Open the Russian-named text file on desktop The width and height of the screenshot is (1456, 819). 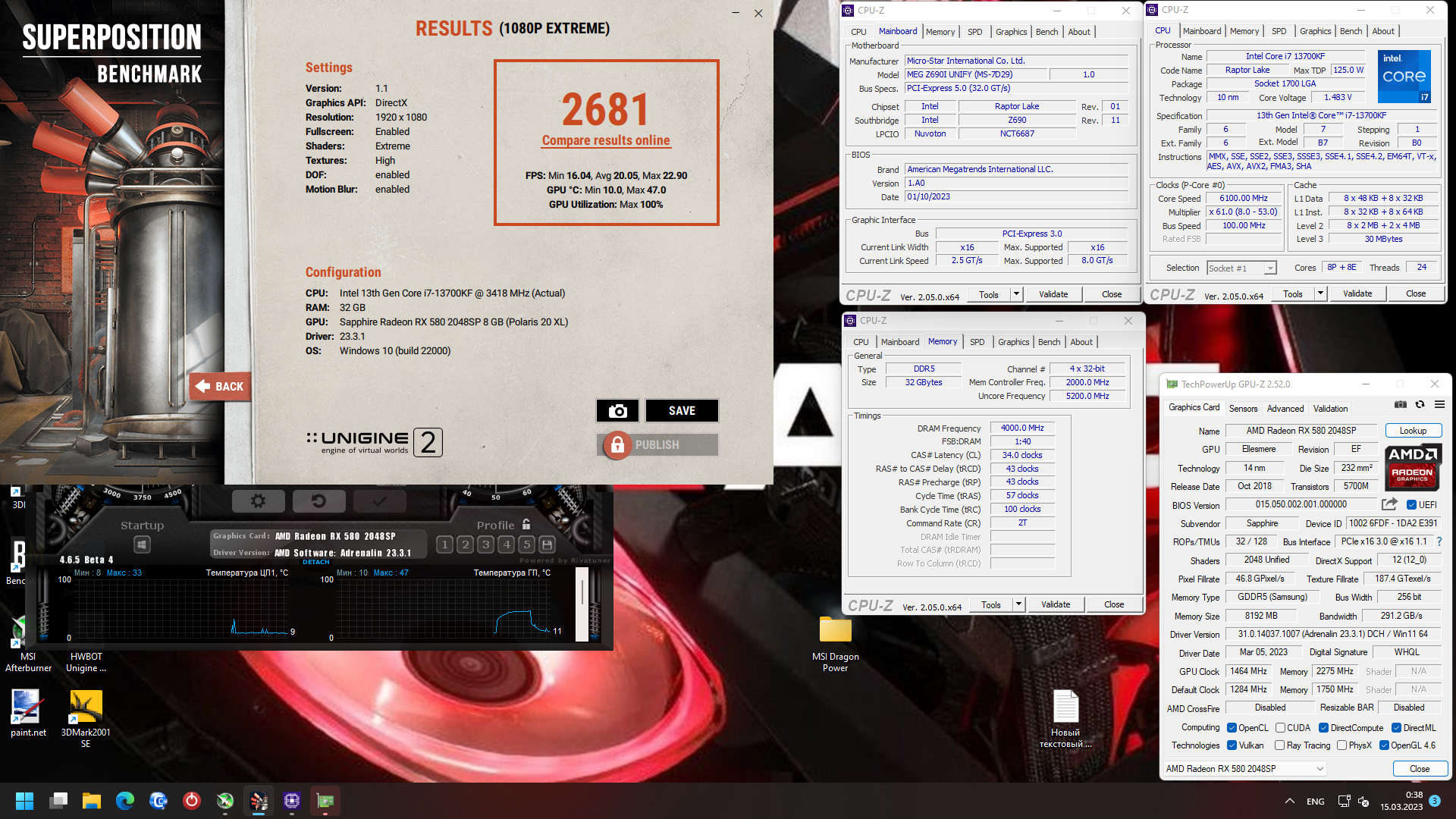coord(1065,719)
